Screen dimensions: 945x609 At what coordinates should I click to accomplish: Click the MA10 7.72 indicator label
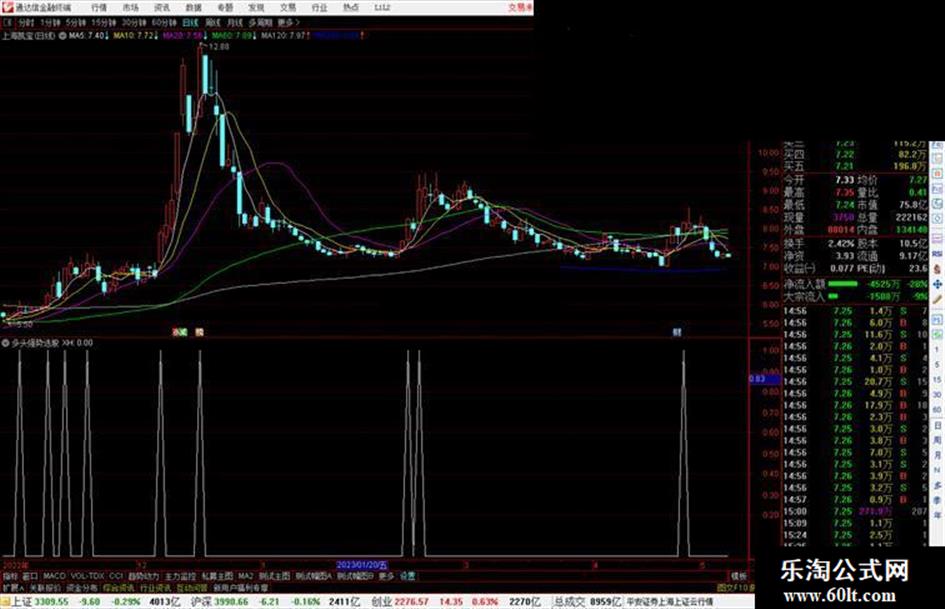coord(135,36)
